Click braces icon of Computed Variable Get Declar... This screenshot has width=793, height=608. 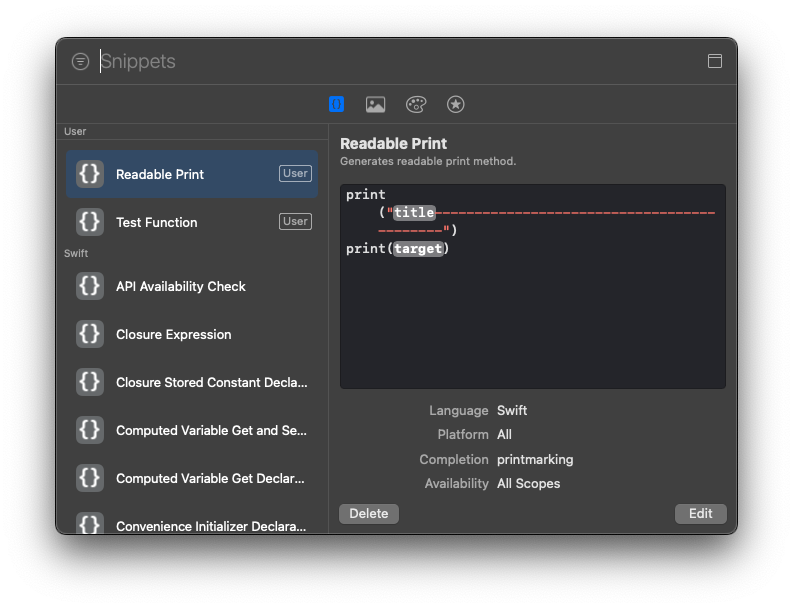(90, 479)
